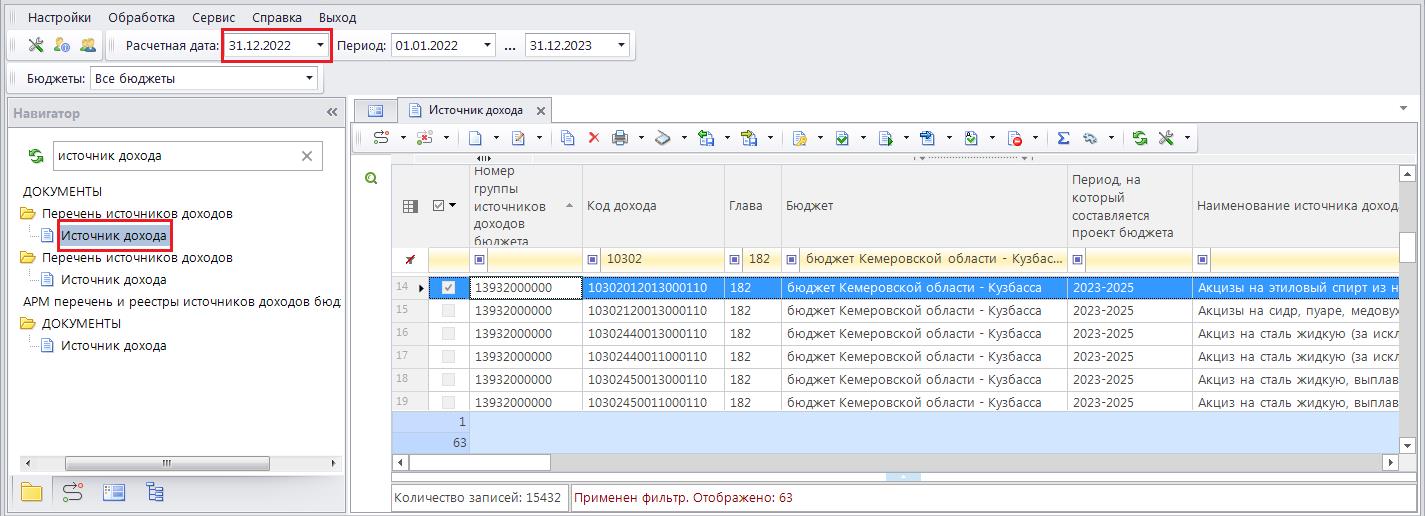1425x516 pixels.
Task: Delete record with red X icon
Action: [x=593, y=138]
